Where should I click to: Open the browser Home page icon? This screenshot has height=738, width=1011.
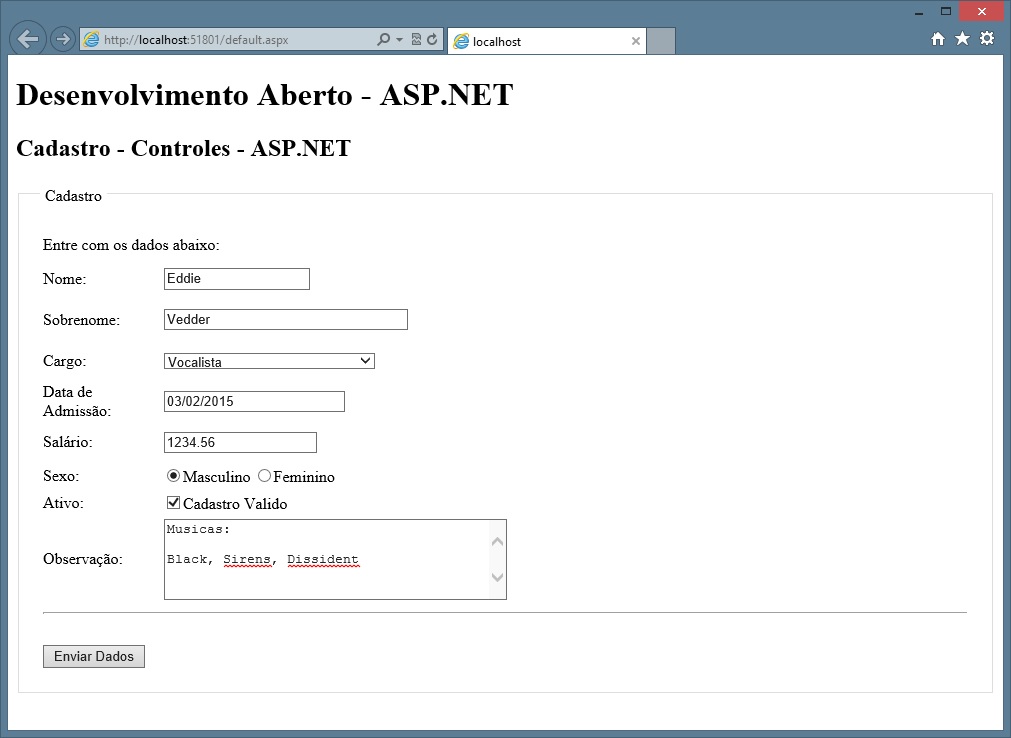[x=938, y=39]
